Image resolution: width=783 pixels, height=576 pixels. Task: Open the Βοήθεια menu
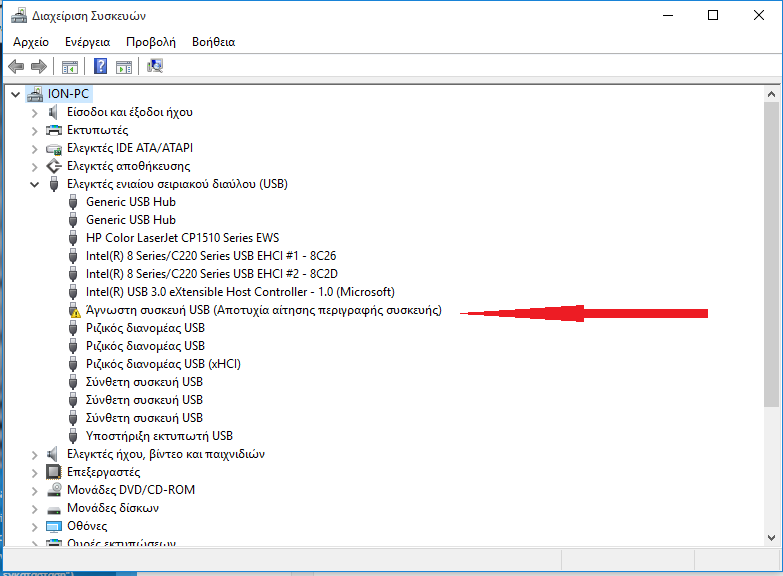[x=213, y=42]
